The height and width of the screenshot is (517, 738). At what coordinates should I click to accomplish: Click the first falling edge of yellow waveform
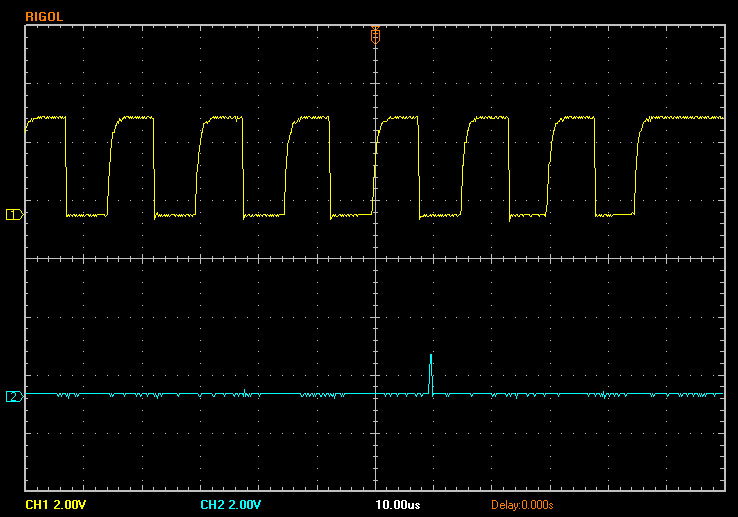pos(66,165)
